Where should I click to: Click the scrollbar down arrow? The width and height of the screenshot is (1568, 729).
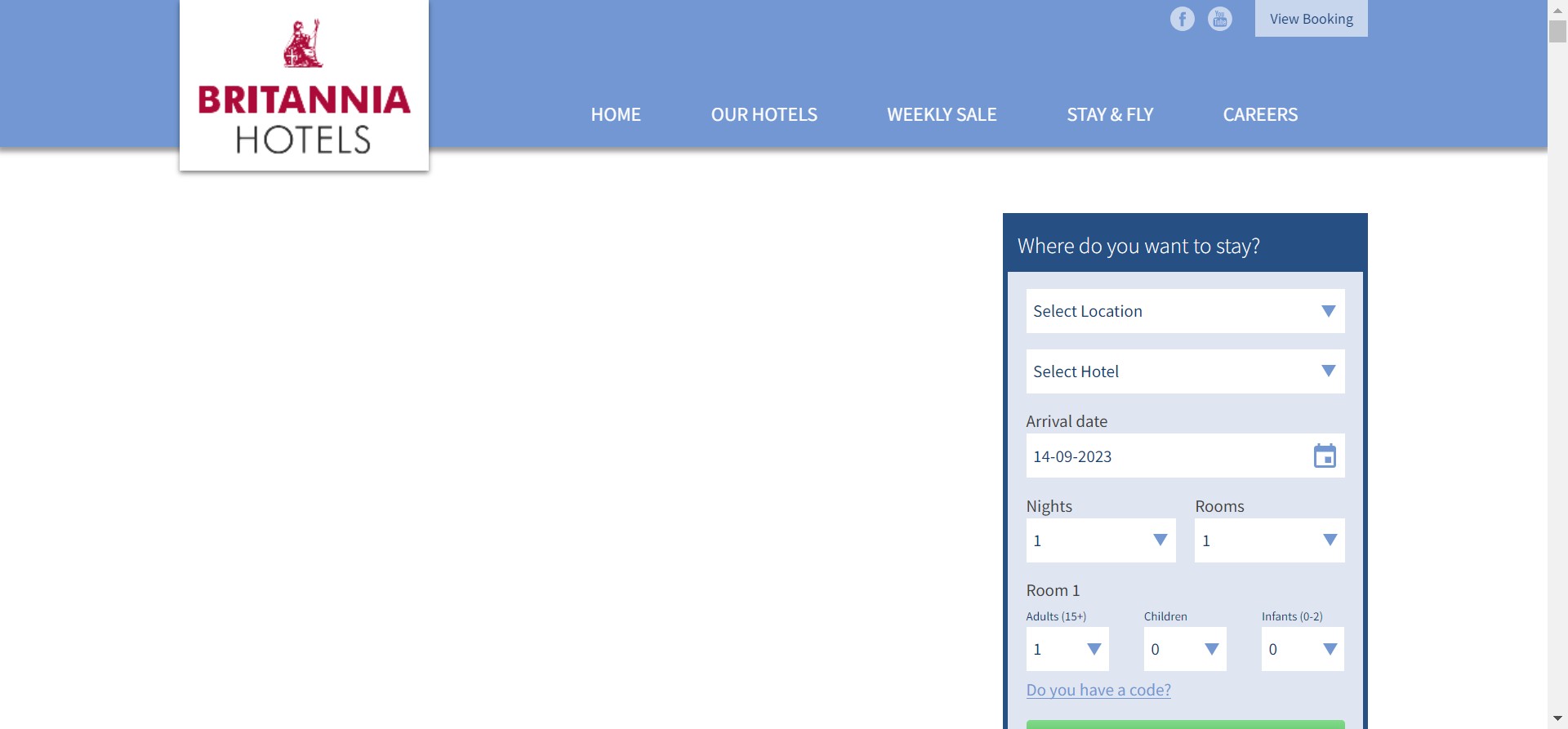click(1557, 718)
